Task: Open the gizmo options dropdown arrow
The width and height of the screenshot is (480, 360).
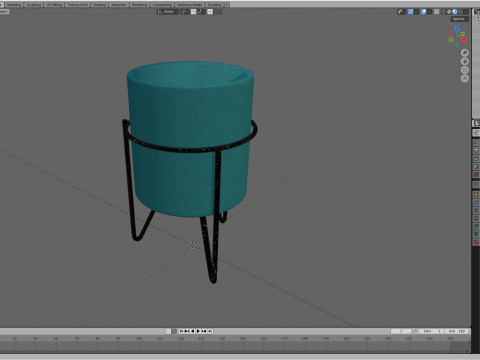Action: 416,12
